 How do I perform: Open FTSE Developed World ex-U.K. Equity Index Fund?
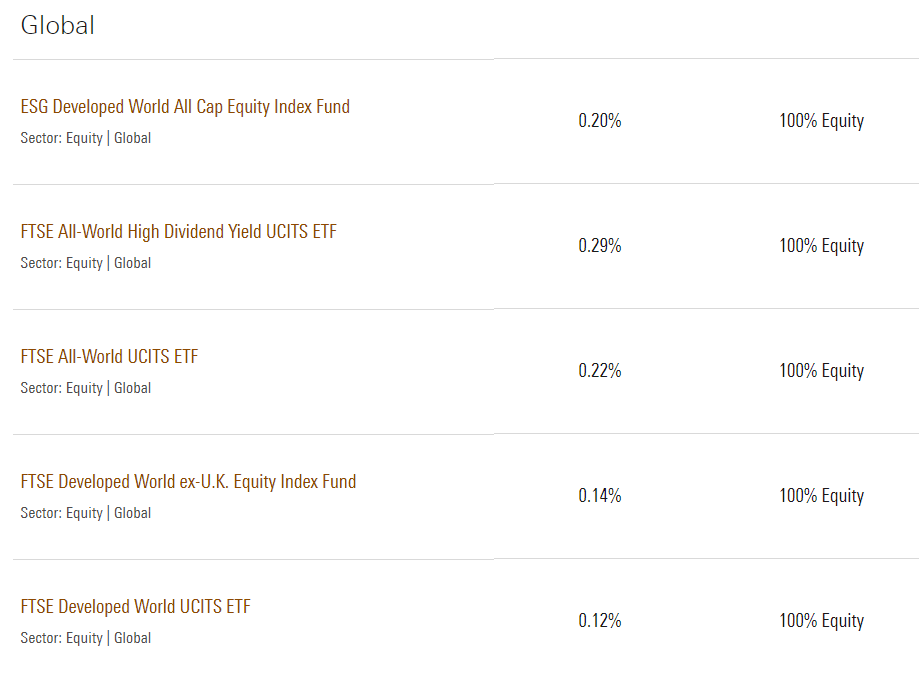[188, 482]
